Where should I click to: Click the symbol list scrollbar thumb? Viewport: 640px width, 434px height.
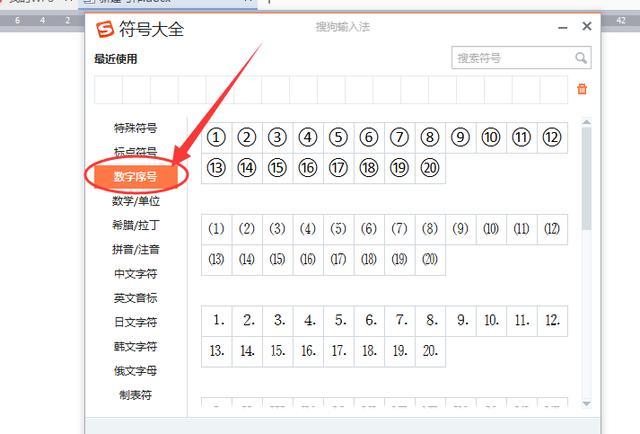tap(586, 179)
